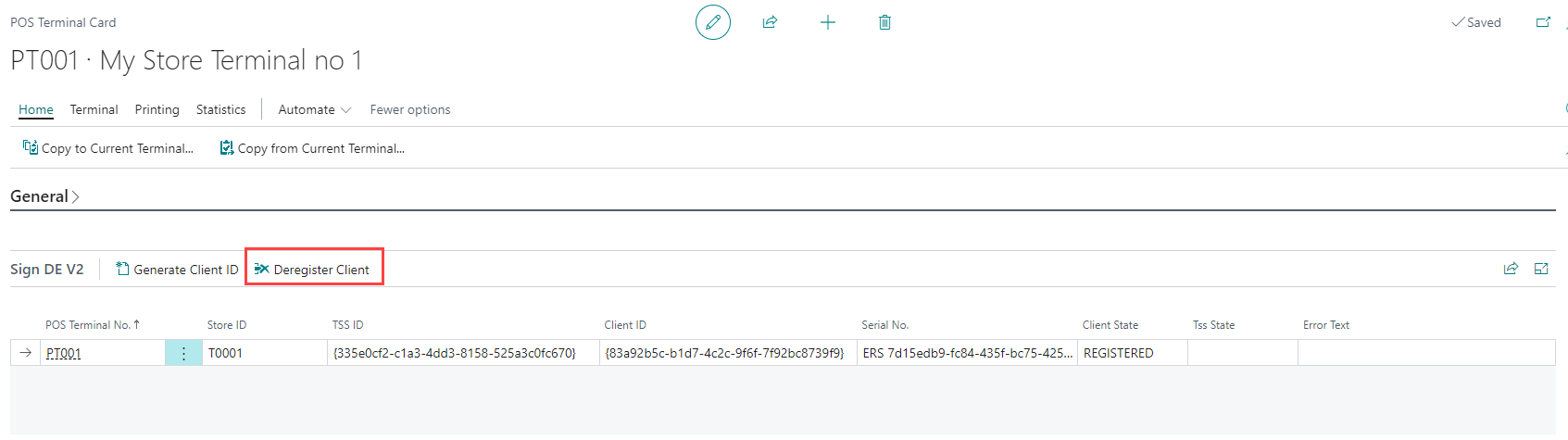Sort by POS Terminal No. column header
1568x440 pixels.
tap(93, 325)
